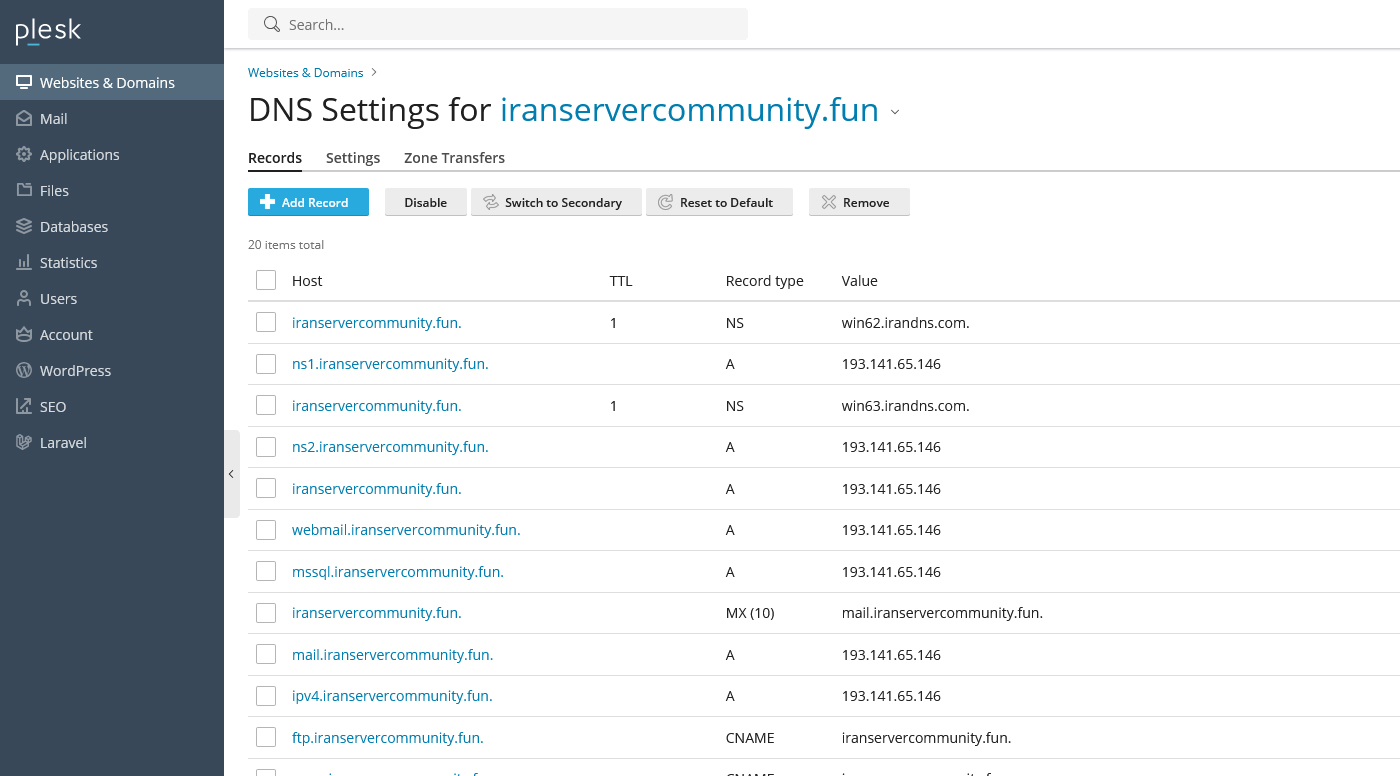Screen dimensions: 1400x776
Task: Click the WordPress logo icon
Action: [x=24, y=371]
